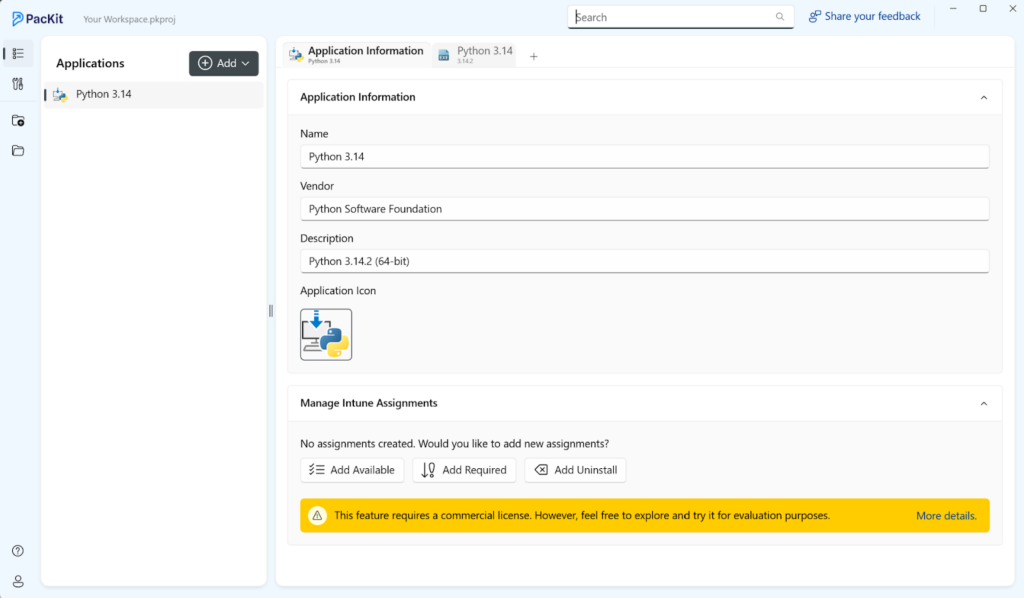
Task: Select the Python 3.14 app icon in Applications list
Action: 60,93
